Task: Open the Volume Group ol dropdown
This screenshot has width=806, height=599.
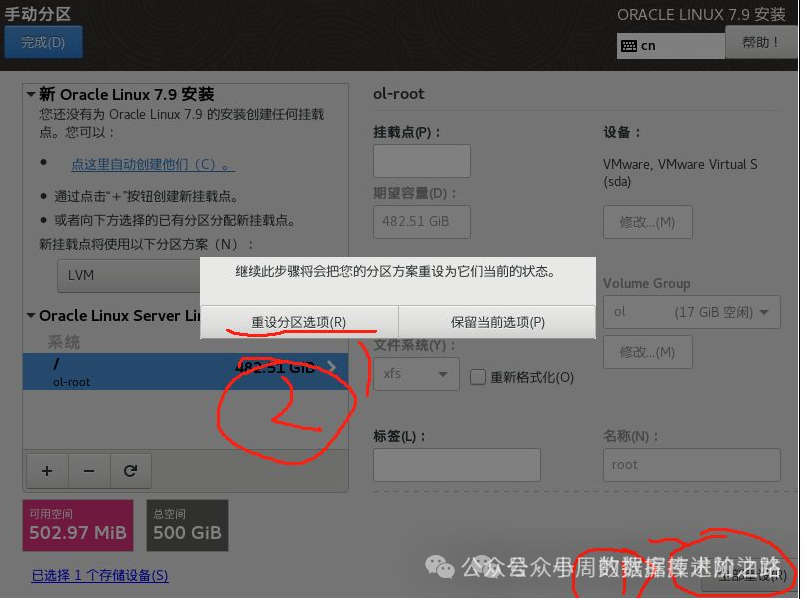Action: 691,312
